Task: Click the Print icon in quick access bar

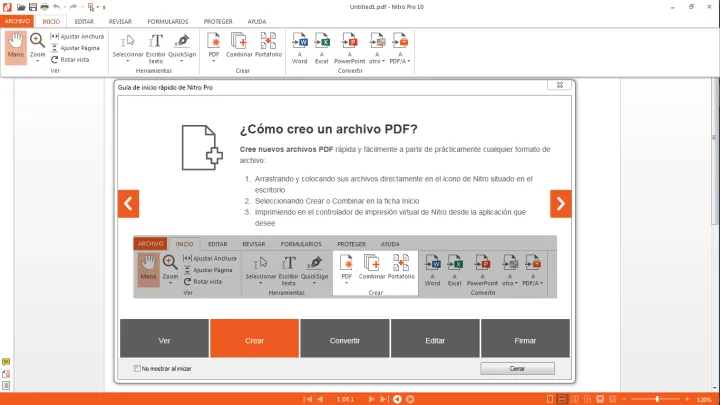Action: (44, 7)
